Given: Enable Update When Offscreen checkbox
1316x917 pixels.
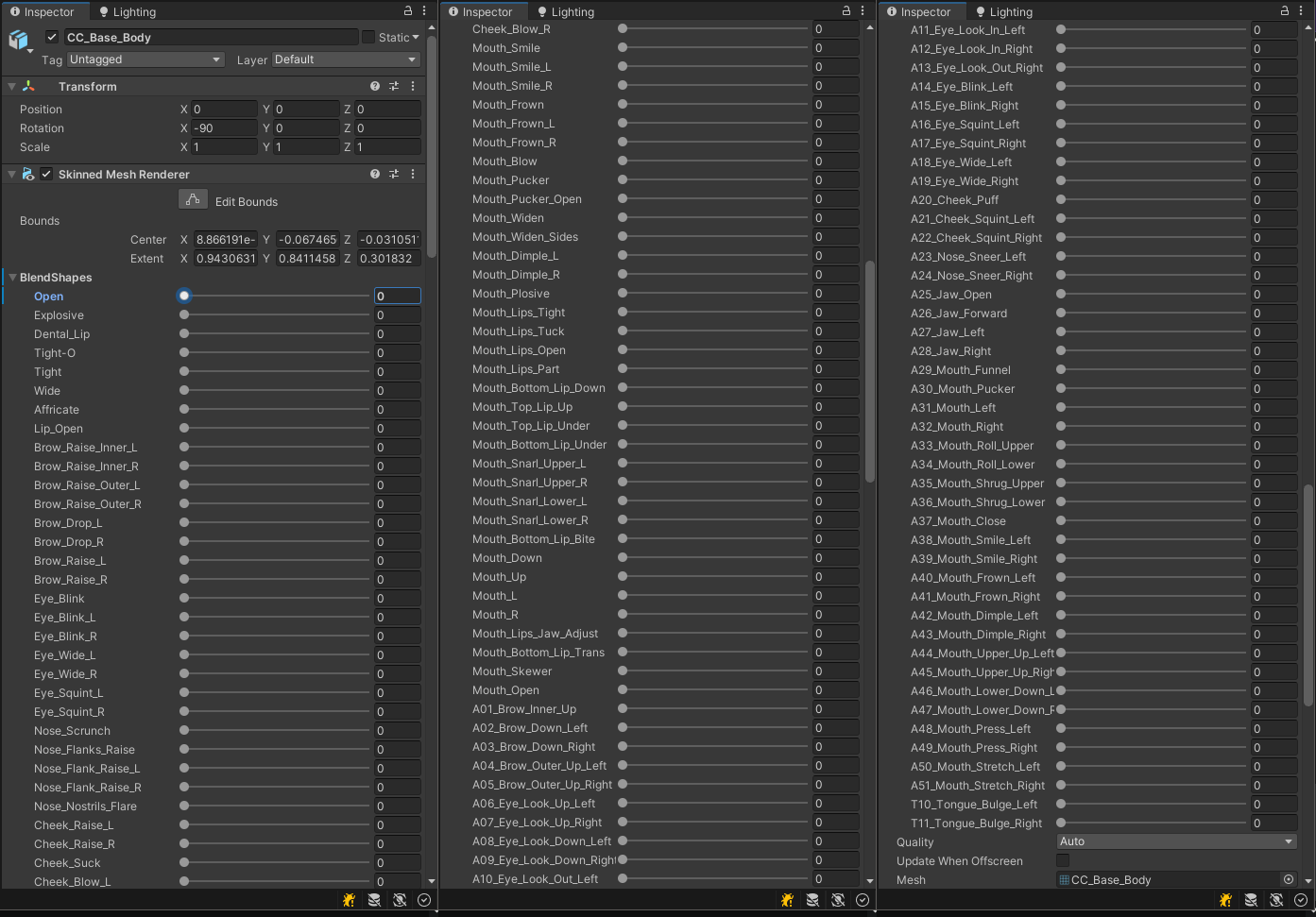Looking at the screenshot, I should [1063, 860].
